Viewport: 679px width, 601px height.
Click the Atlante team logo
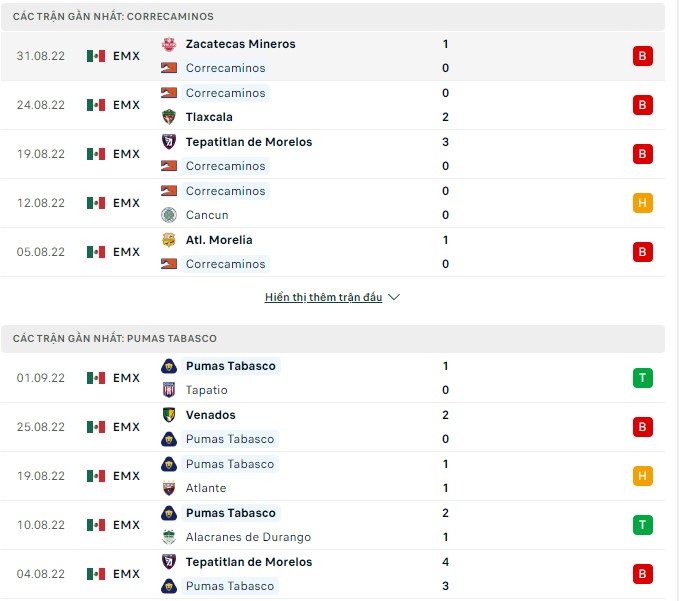click(x=168, y=488)
